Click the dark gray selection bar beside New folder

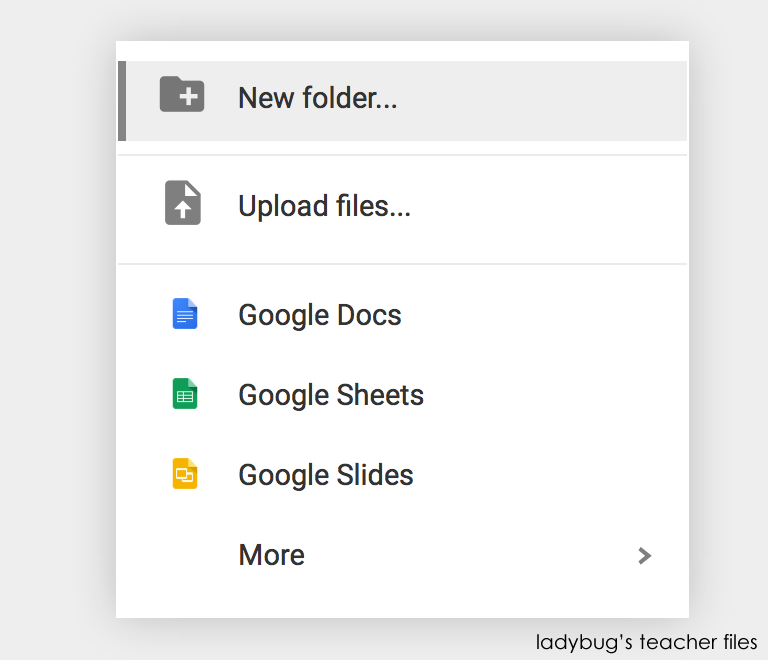click(x=122, y=100)
